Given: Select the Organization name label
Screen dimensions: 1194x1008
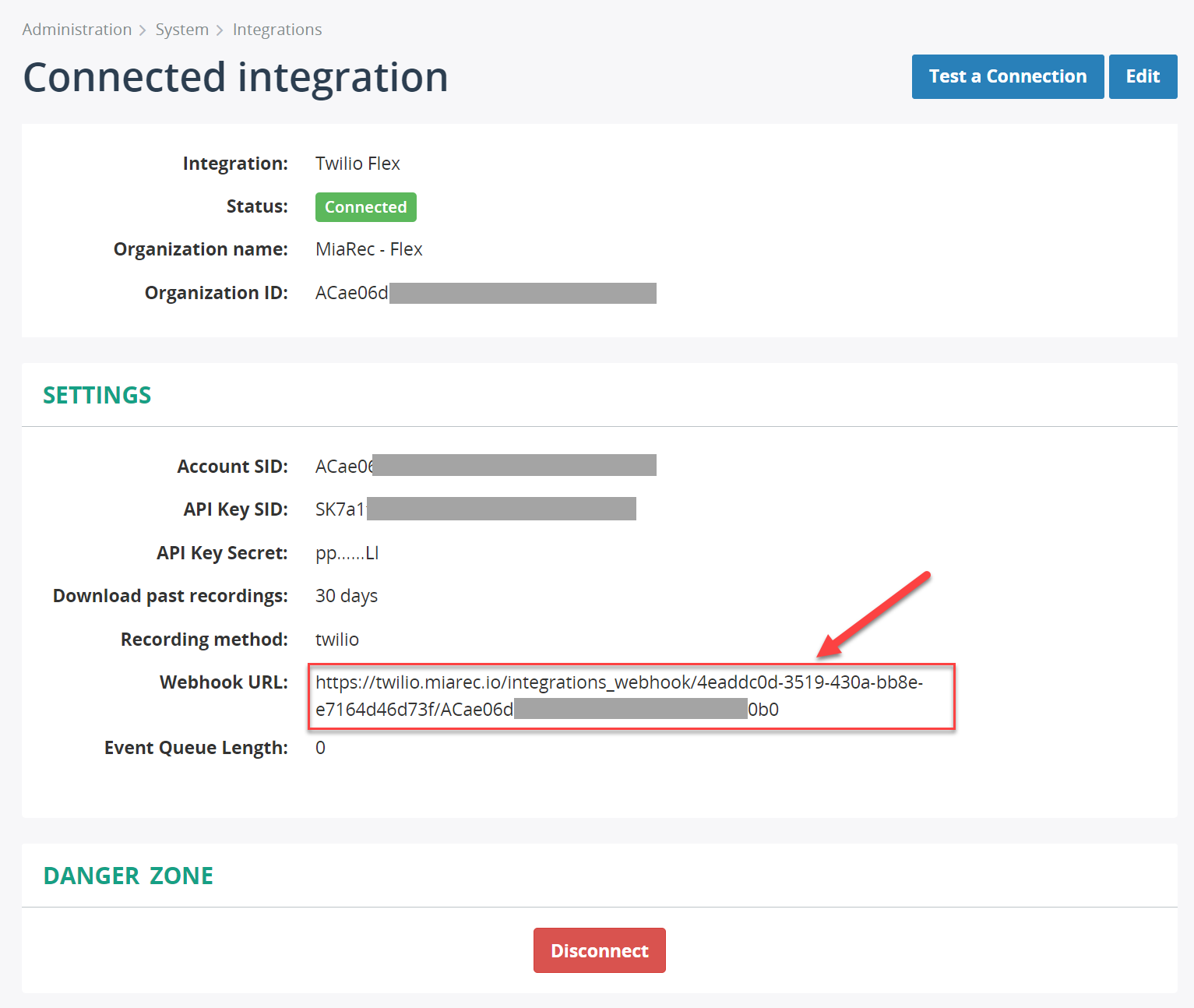Looking at the screenshot, I should pyautogui.click(x=201, y=249).
